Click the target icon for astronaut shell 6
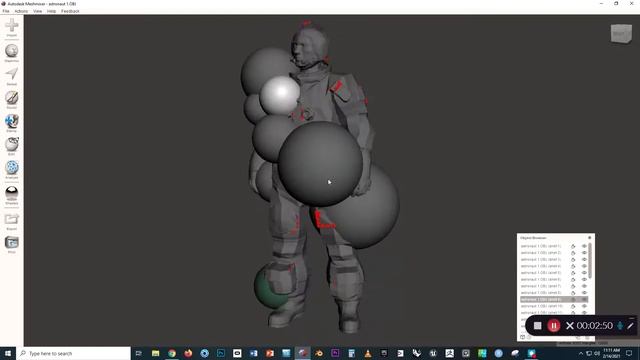This screenshot has width=640, height=360. 573,279
